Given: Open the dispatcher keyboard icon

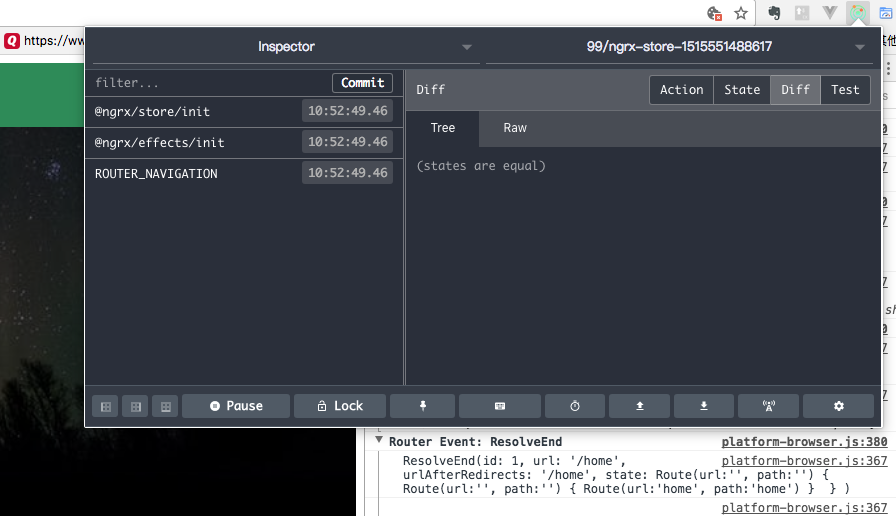Looking at the screenshot, I should tap(500, 406).
